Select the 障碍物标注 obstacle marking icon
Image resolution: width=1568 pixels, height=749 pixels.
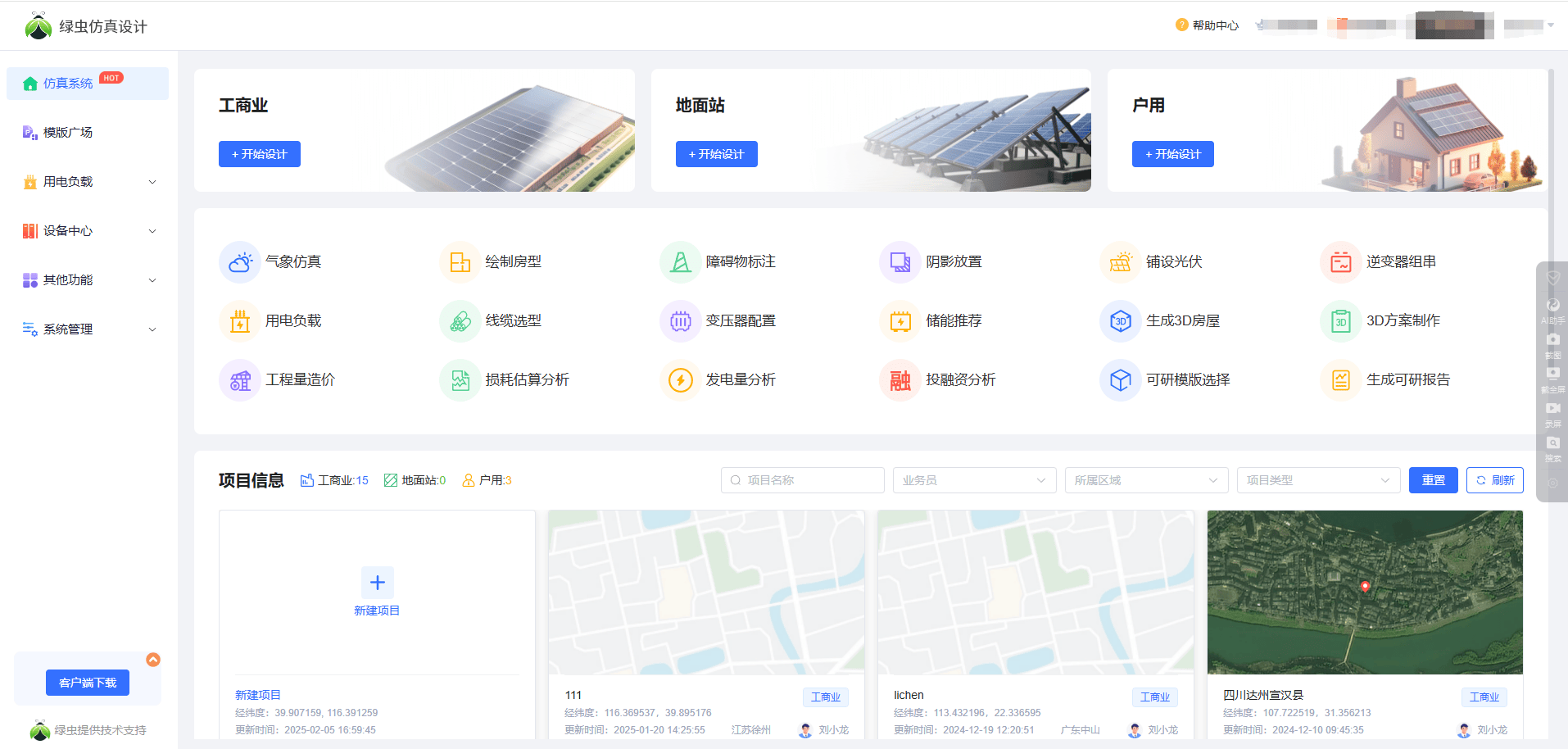click(x=681, y=262)
